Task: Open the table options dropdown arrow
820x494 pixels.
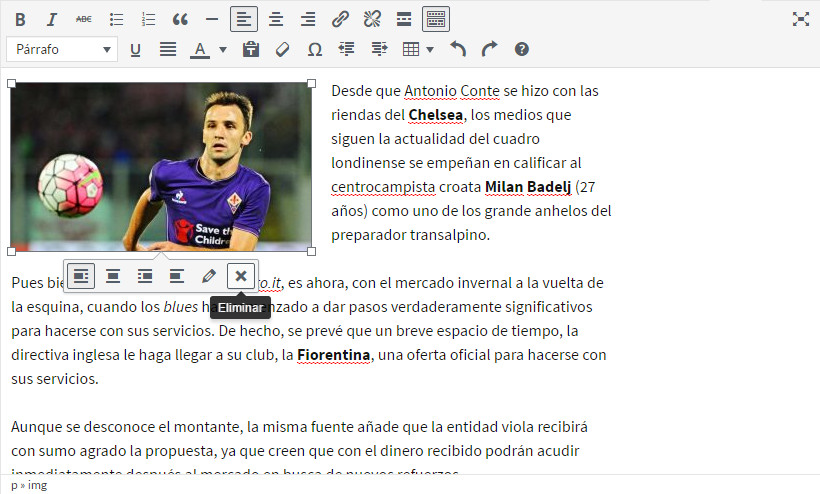Action: coord(430,50)
